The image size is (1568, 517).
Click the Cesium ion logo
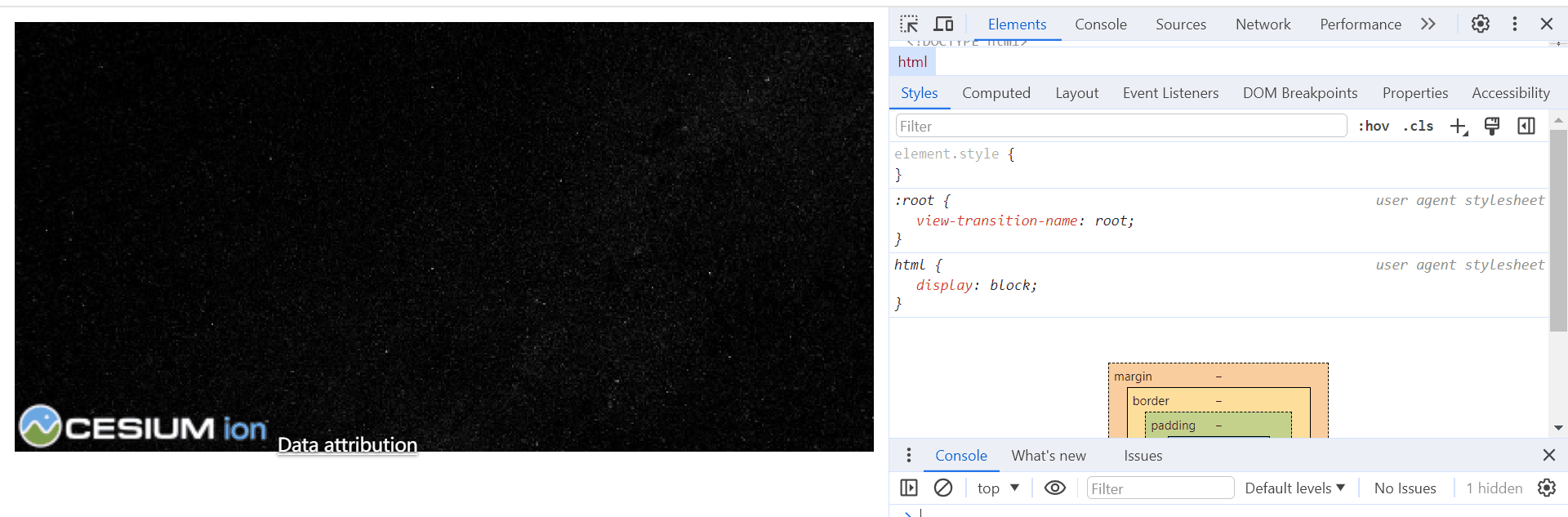[143, 426]
